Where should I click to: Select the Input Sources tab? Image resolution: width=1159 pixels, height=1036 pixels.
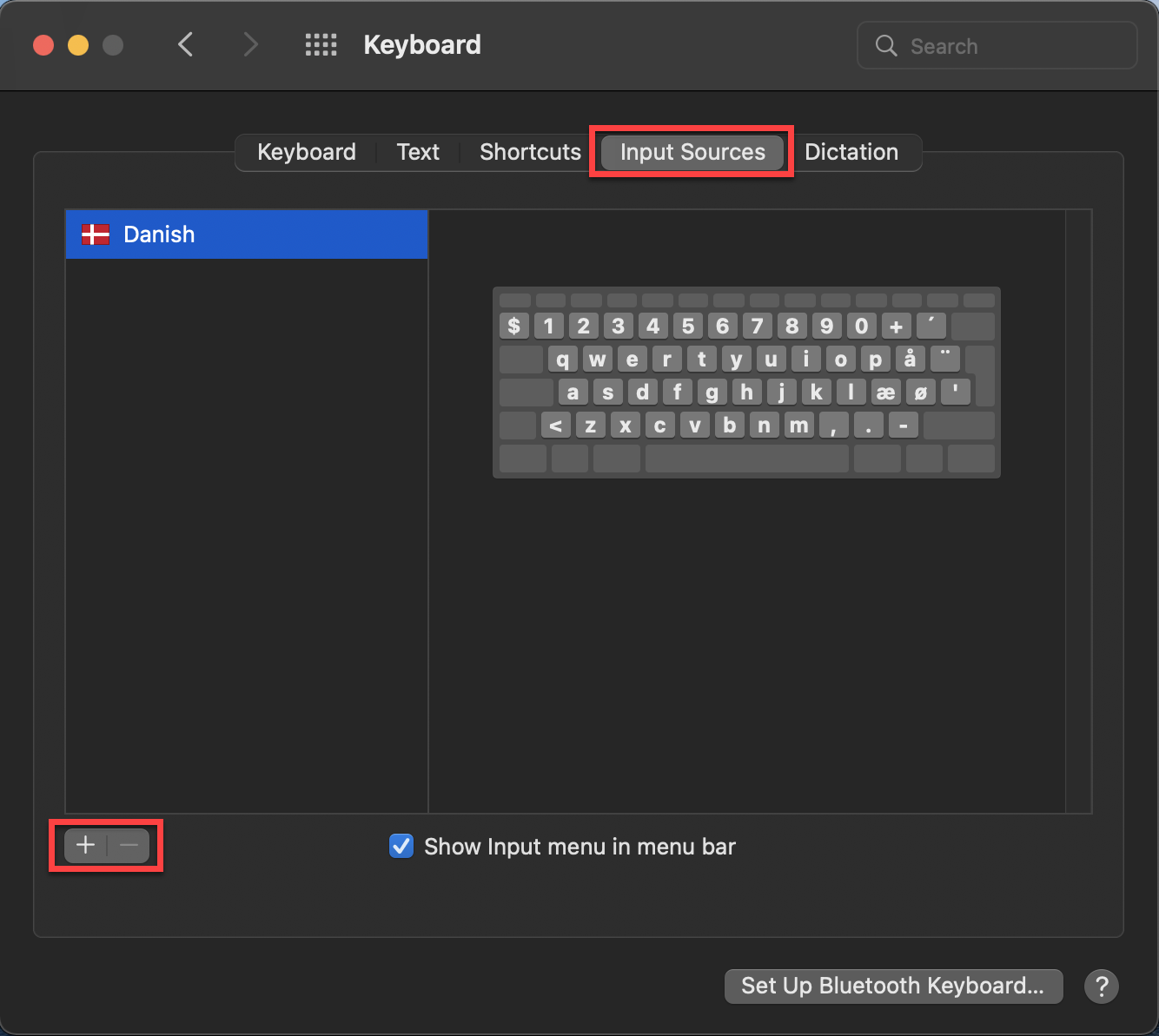[x=692, y=152]
